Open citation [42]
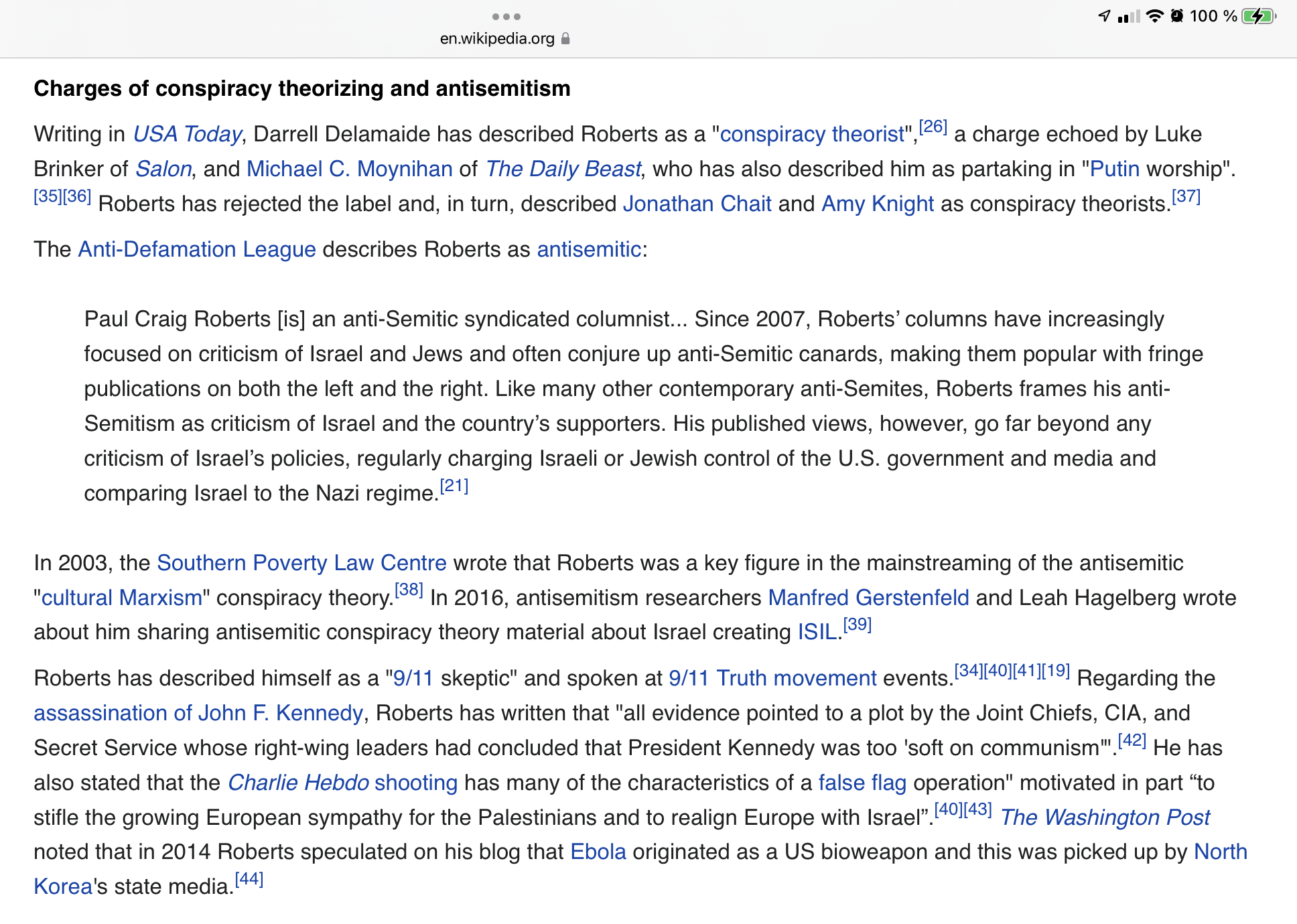Screen dimensions: 1297x924 [1132, 740]
